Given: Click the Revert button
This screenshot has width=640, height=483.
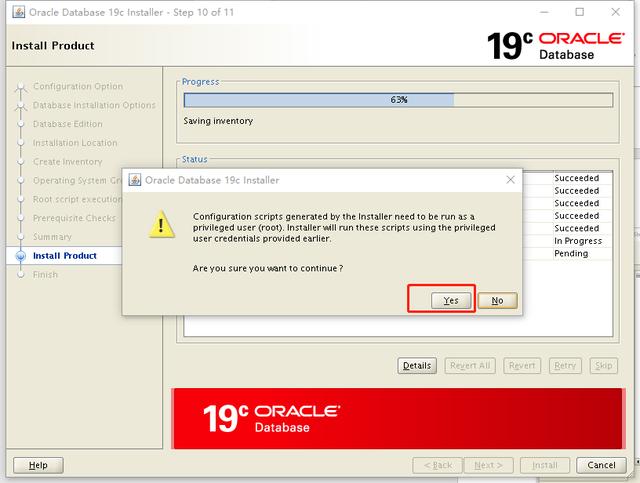Looking at the screenshot, I should click(522, 365).
